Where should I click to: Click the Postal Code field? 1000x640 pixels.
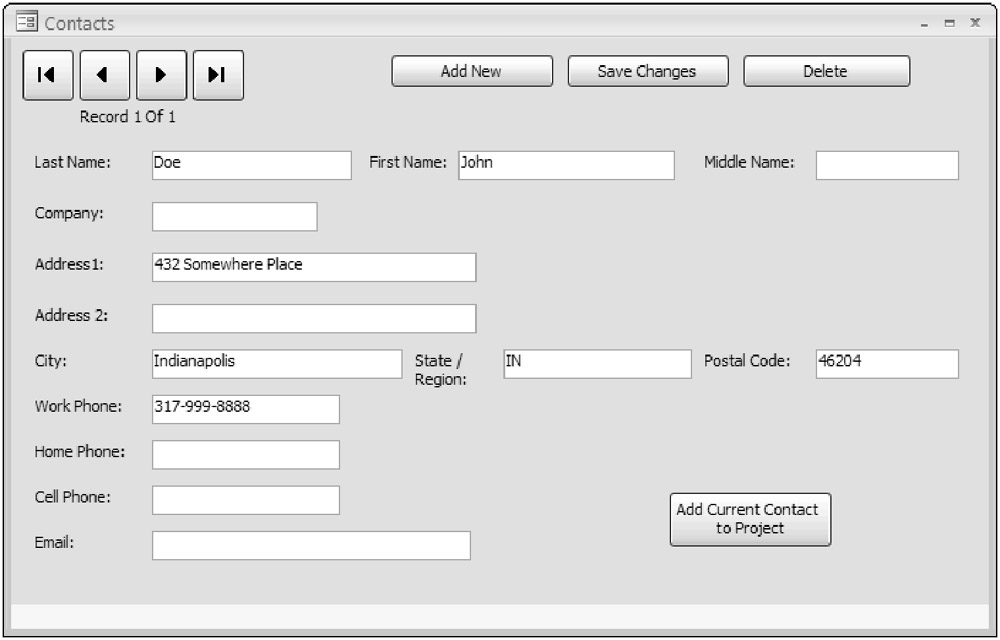tap(886, 363)
